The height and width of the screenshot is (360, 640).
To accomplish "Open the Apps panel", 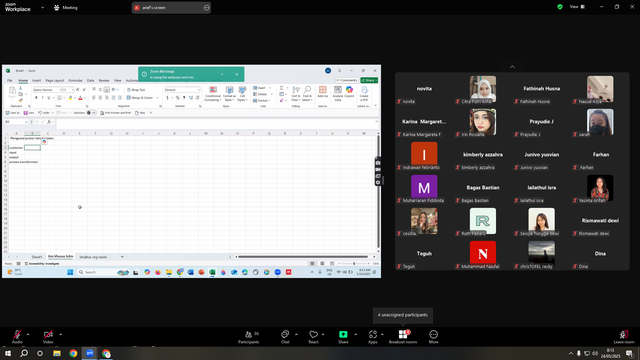I will click(373, 337).
